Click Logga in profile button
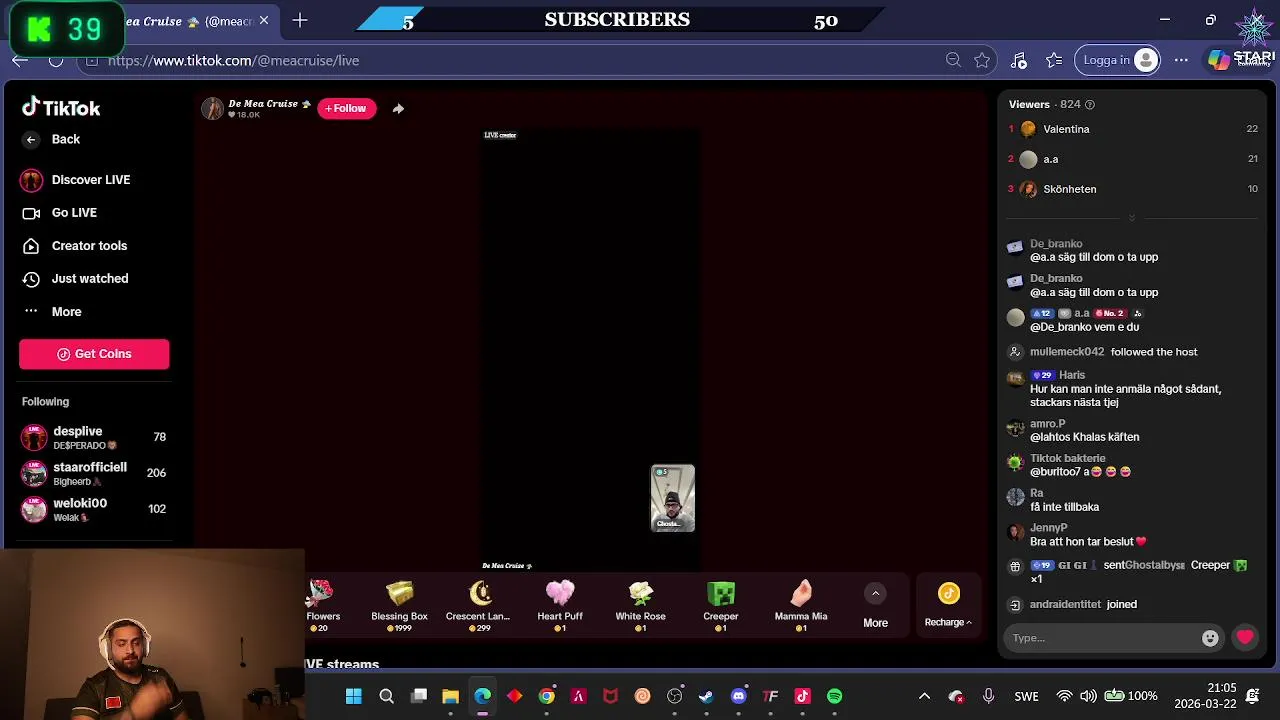 click(x=1119, y=60)
